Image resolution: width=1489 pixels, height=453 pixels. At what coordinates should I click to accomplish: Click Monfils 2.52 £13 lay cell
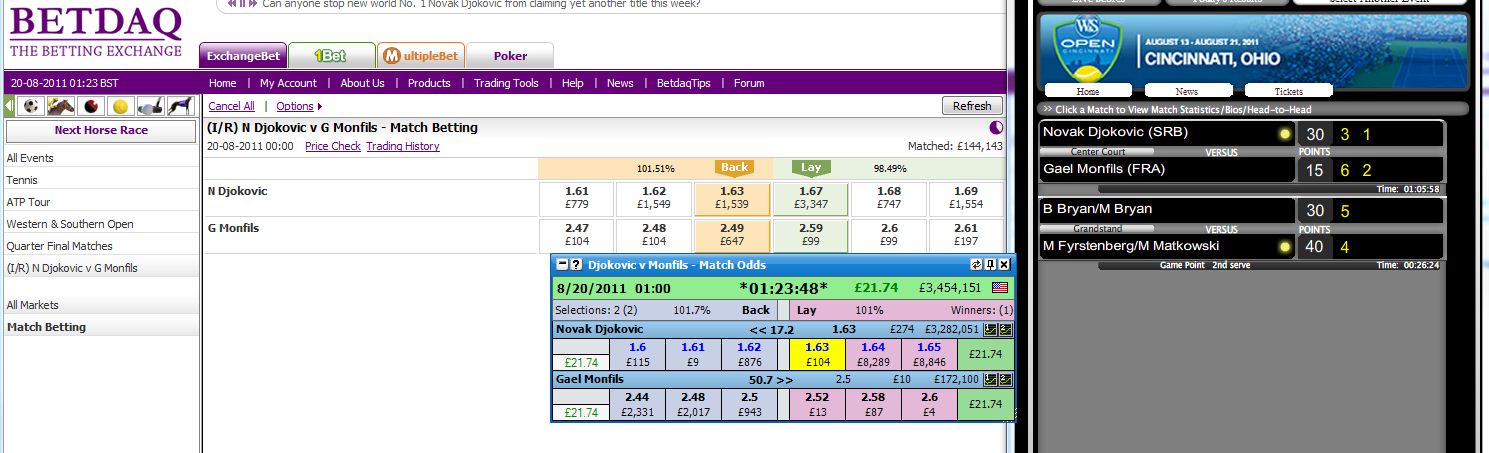point(817,405)
